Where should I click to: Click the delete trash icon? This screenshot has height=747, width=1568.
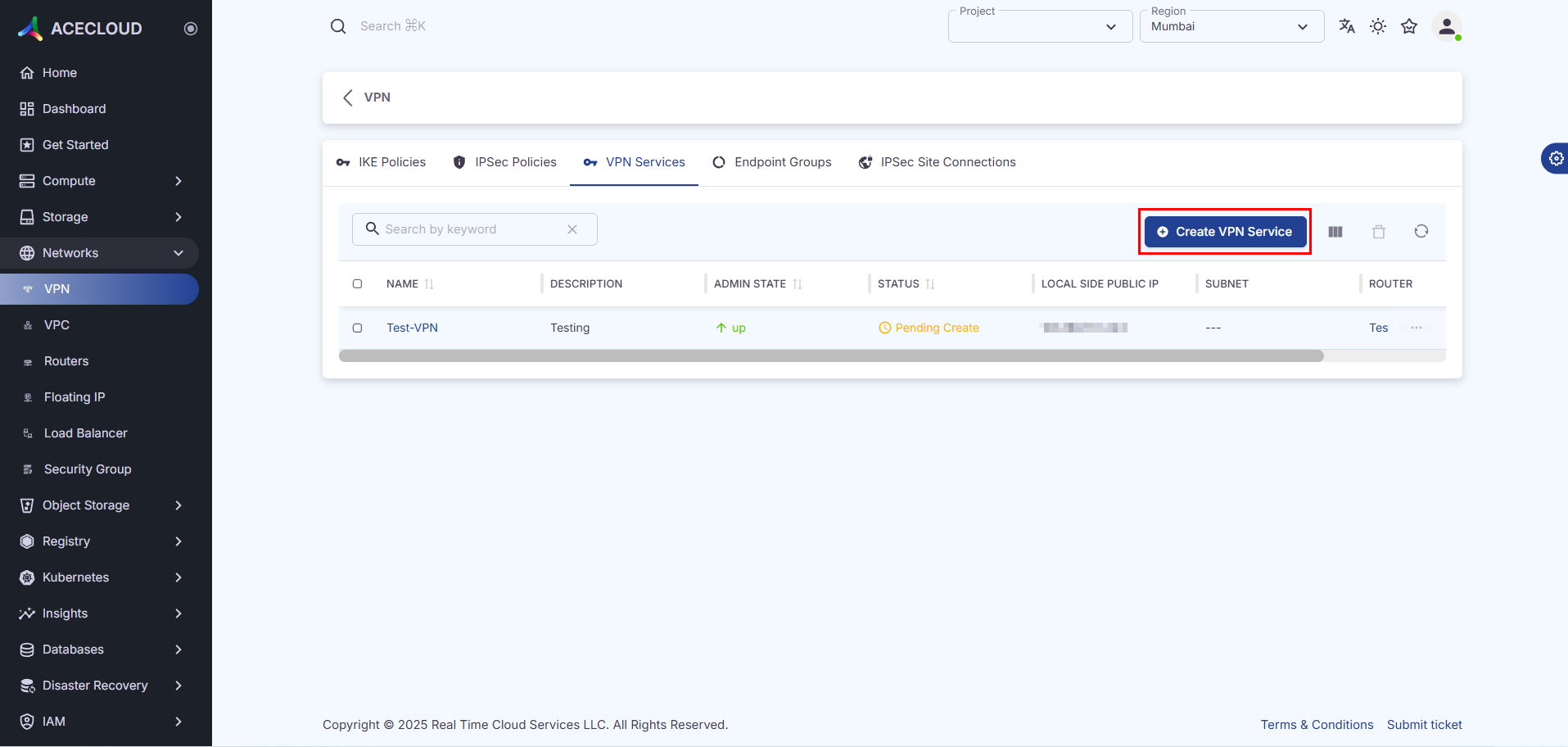pyautogui.click(x=1379, y=232)
